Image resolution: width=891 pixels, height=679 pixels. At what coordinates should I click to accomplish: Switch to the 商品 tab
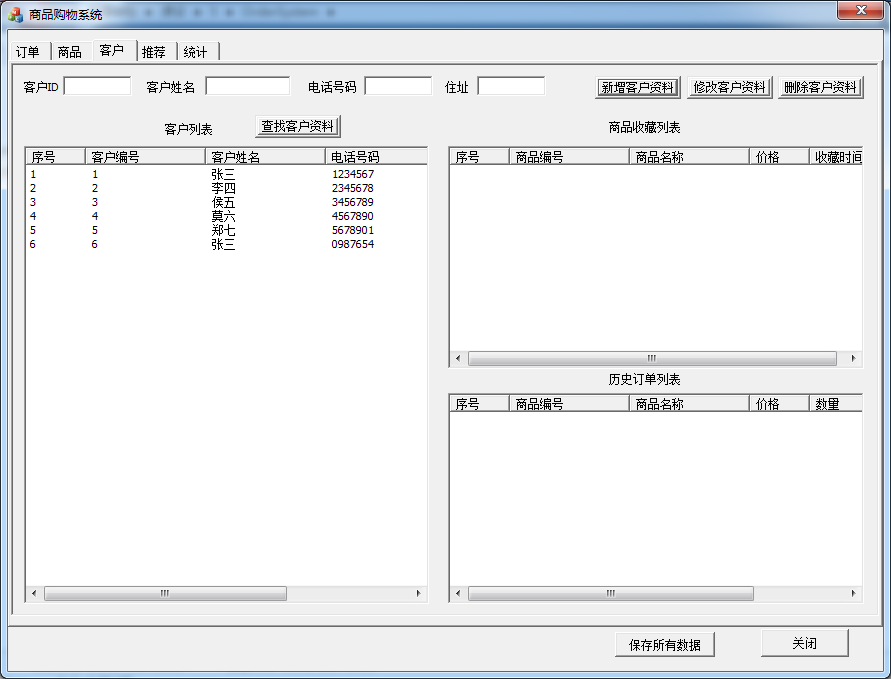tap(70, 52)
